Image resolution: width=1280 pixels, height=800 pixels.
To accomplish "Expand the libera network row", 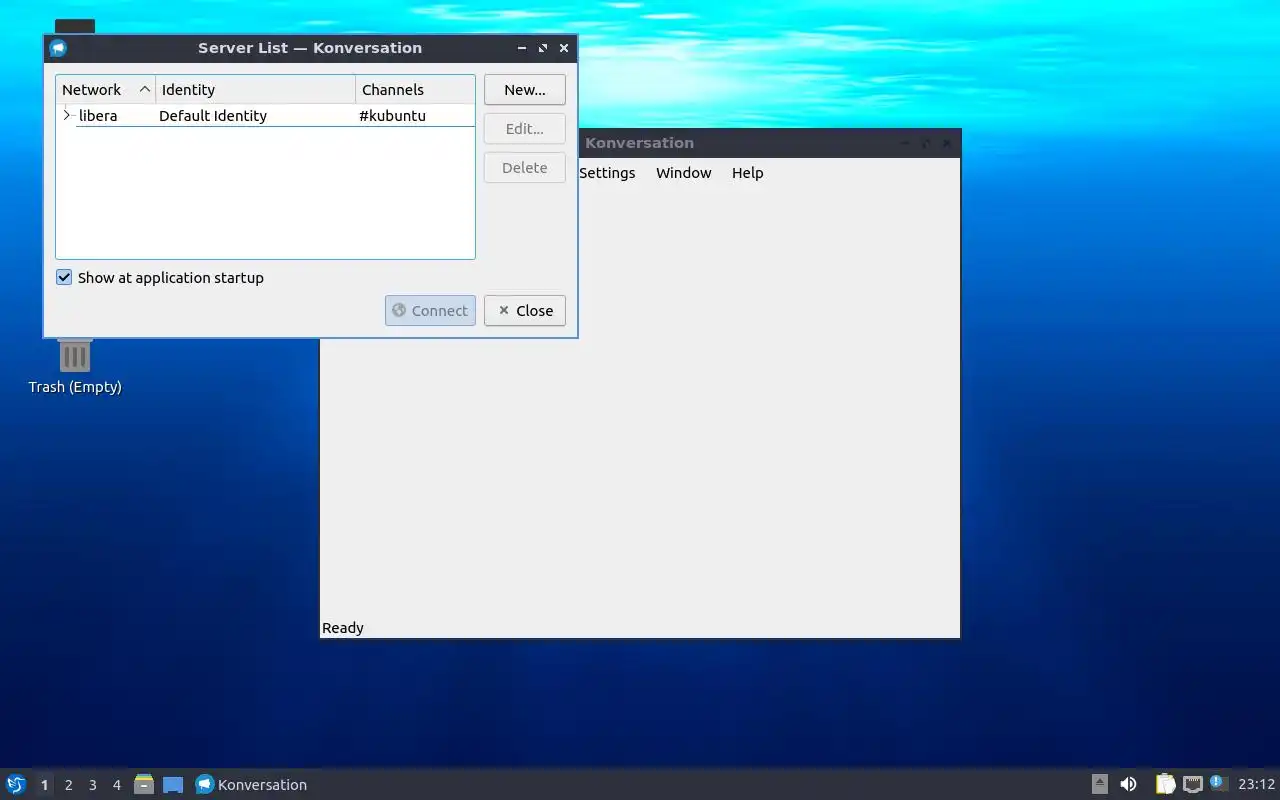I will (x=67, y=115).
